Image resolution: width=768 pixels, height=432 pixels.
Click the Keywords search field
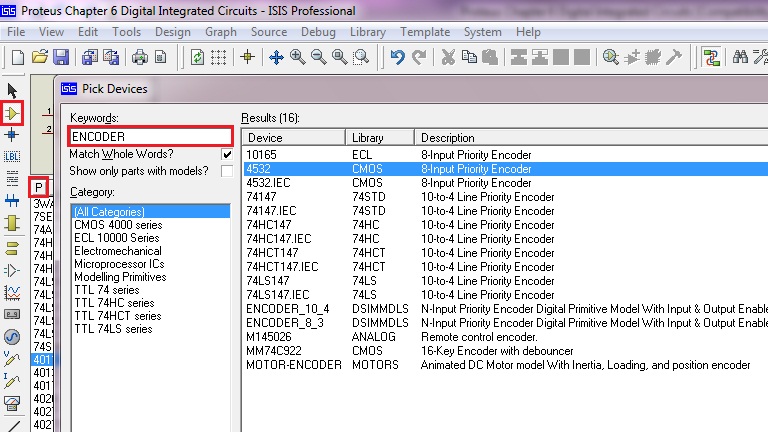coord(150,136)
